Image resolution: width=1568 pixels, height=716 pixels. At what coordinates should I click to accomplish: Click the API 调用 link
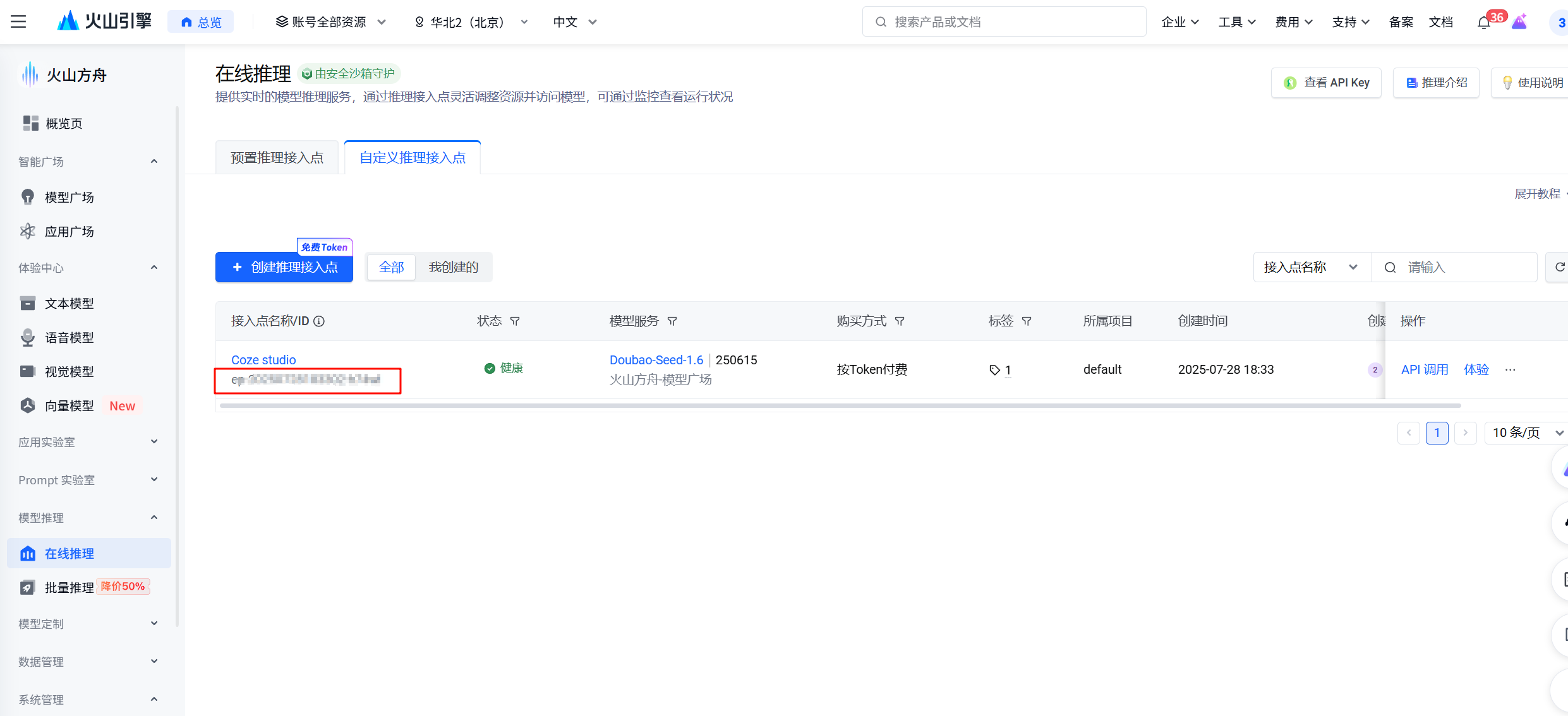pos(1425,369)
